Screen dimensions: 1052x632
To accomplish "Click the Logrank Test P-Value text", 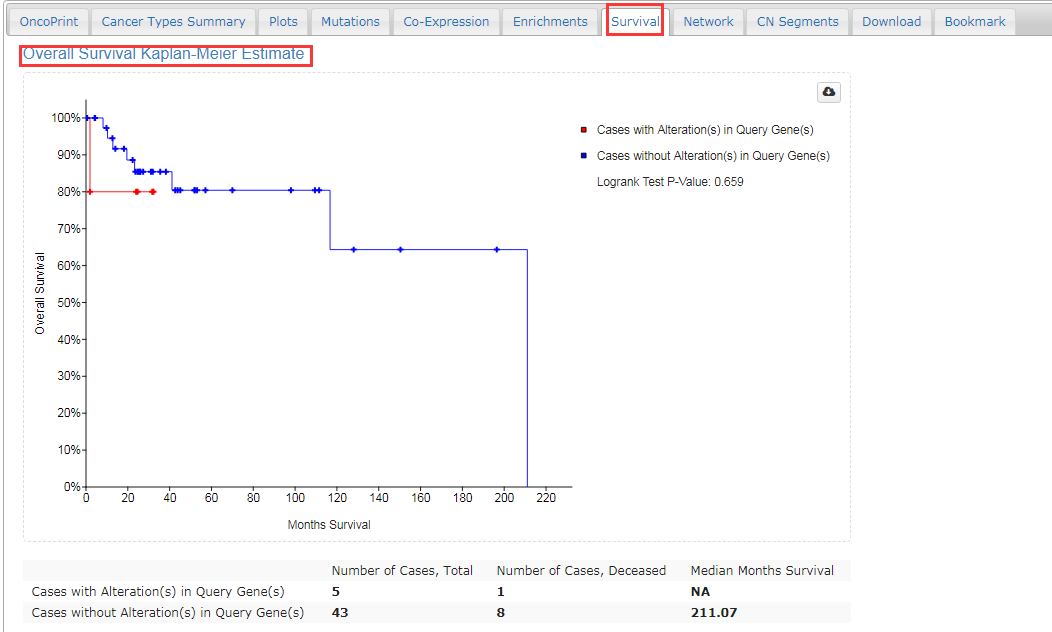I will 670,182.
